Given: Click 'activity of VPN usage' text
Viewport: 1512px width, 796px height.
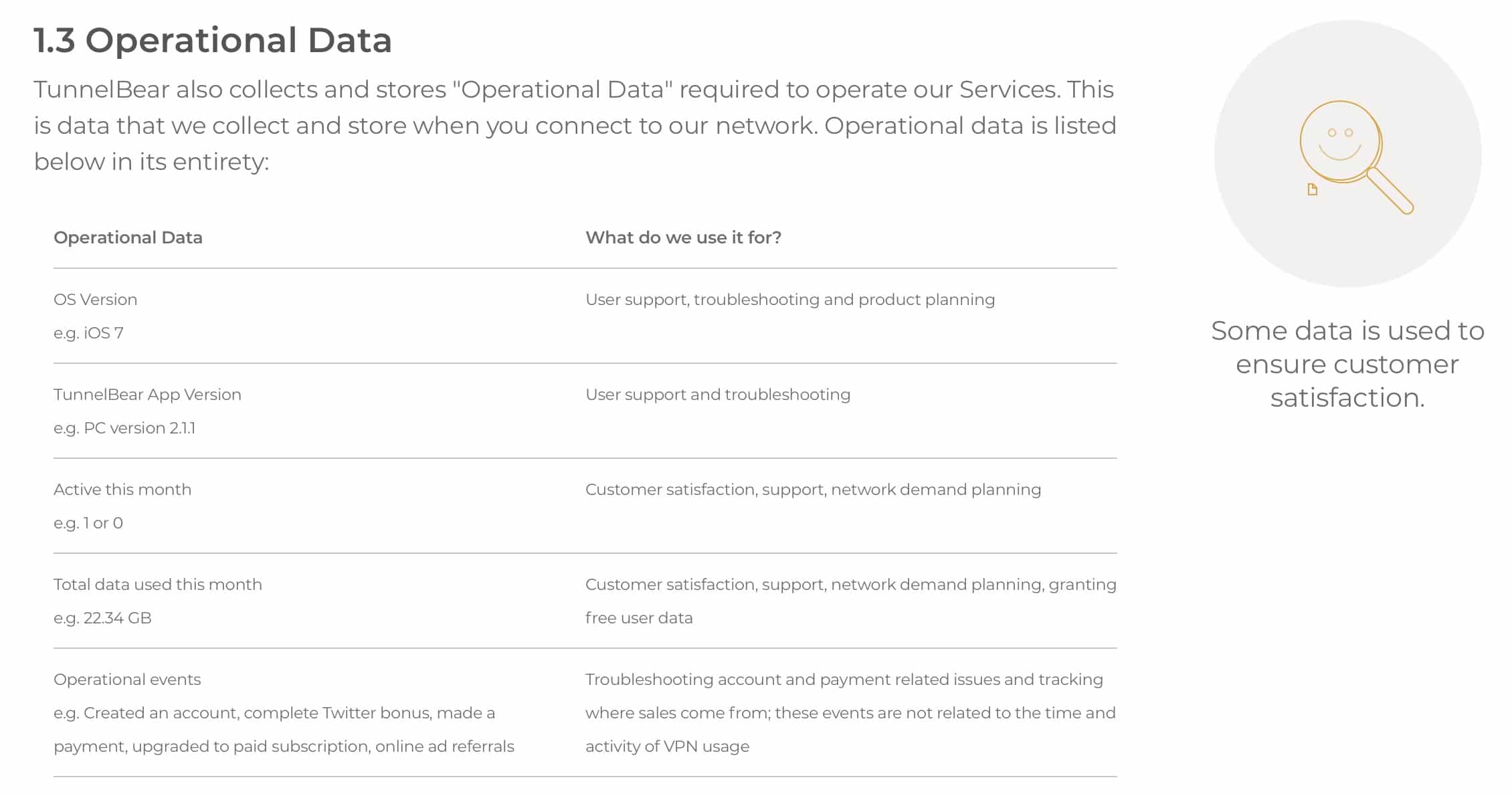Looking at the screenshot, I should click(x=667, y=747).
